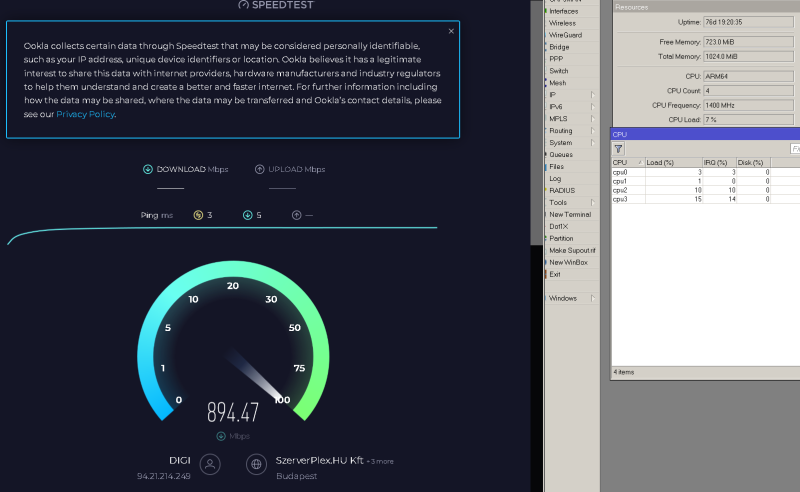Open Wireless in WinBox menu
This screenshot has height=492, width=800.
click(x=562, y=23)
